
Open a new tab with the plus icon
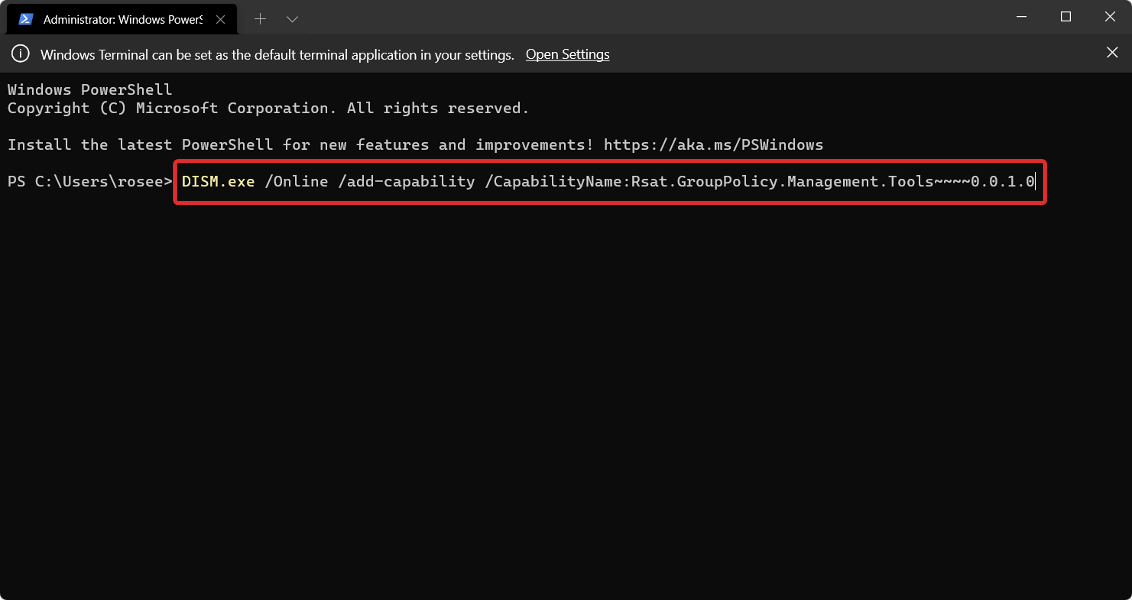point(260,18)
